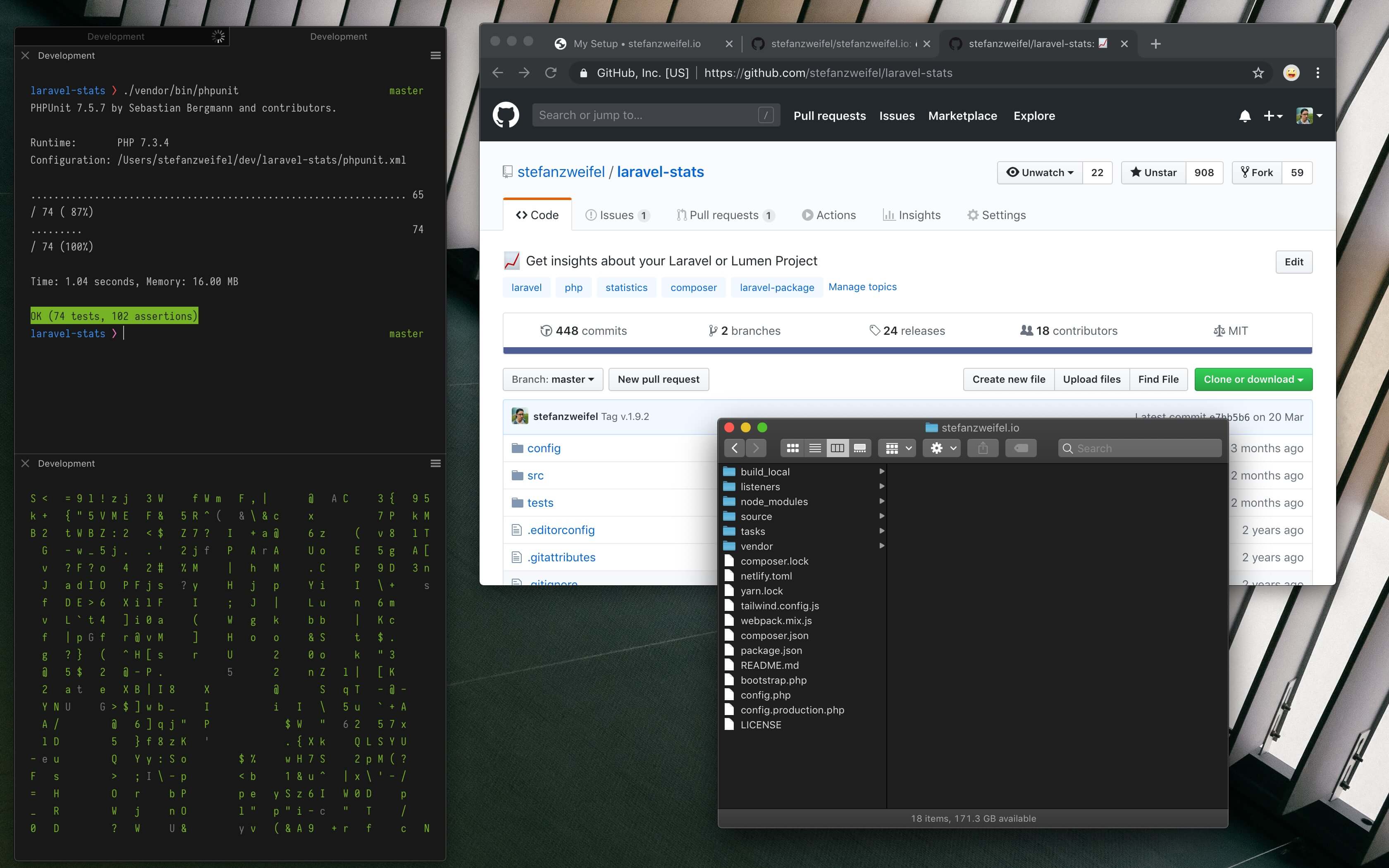Open the 908 stargazers count
The width and height of the screenshot is (1389, 868).
coord(1204,173)
